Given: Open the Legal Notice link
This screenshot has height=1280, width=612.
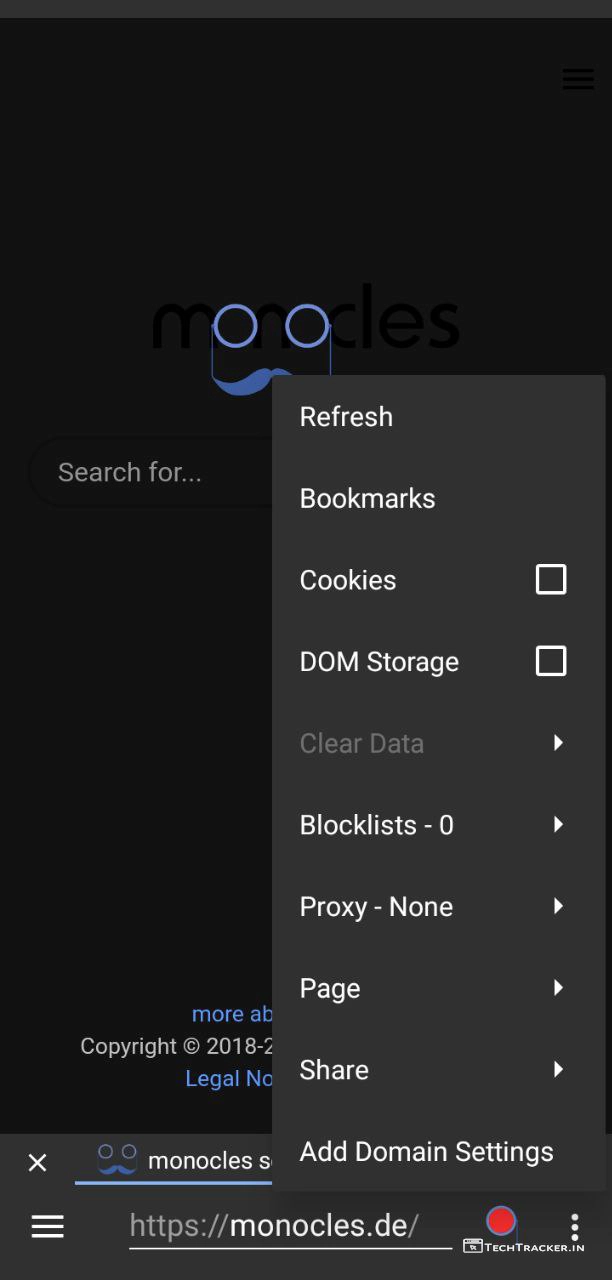Looking at the screenshot, I should (x=229, y=1079).
